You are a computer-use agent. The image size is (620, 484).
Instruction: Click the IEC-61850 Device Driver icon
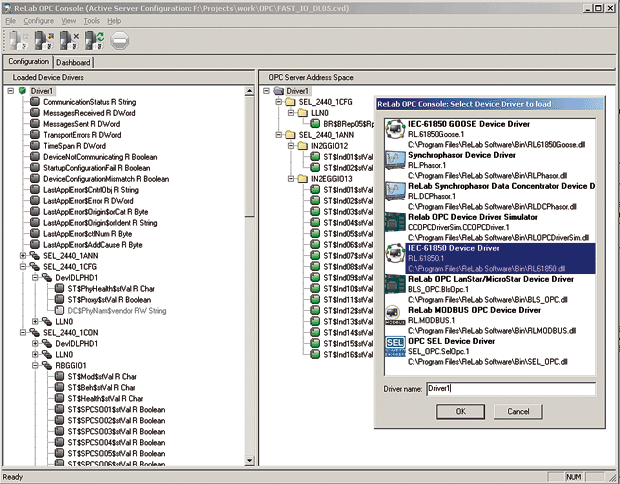(x=395, y=253)
